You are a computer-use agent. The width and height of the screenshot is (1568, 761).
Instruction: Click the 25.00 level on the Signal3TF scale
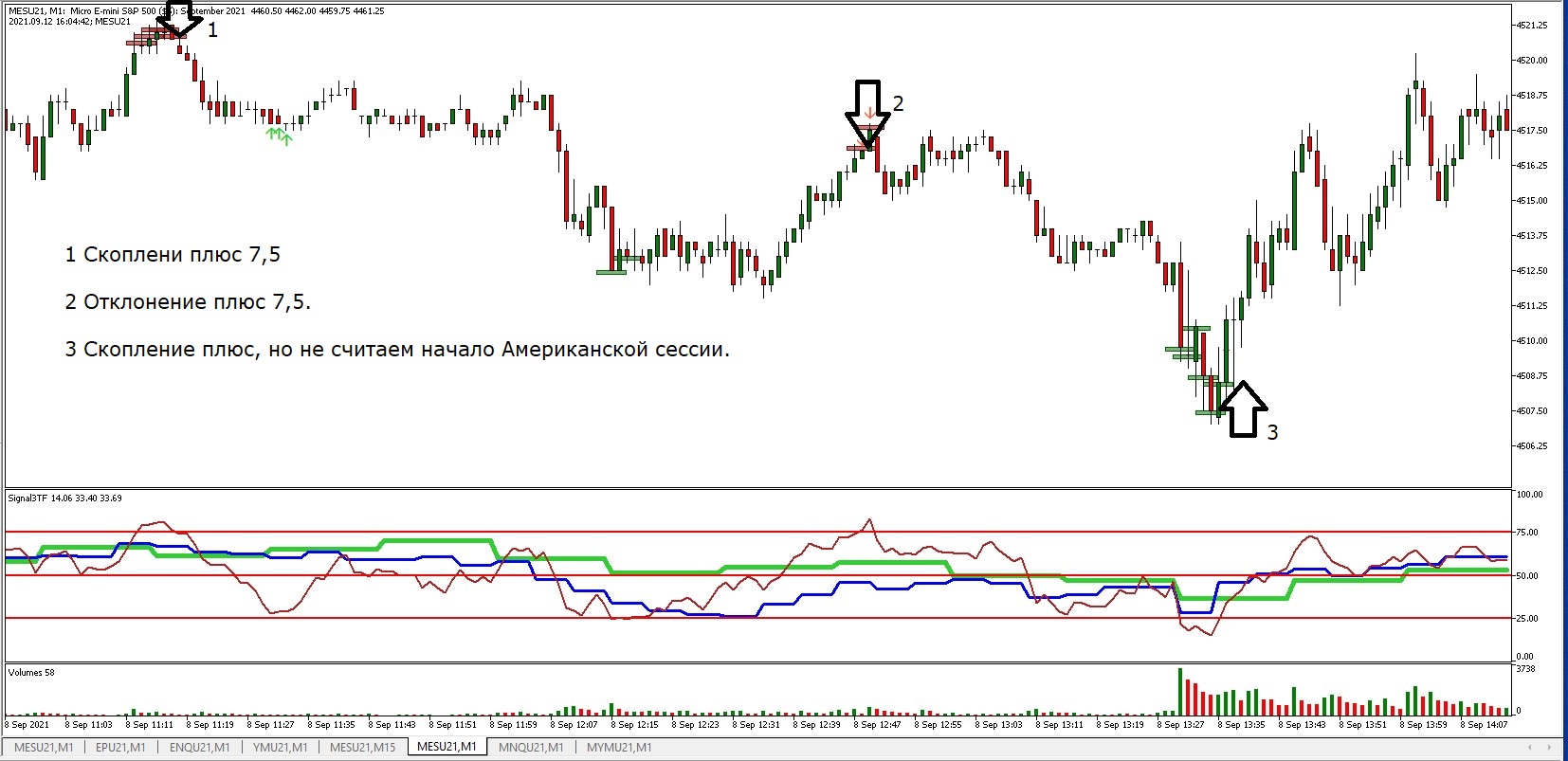[x=1527, y=619]
